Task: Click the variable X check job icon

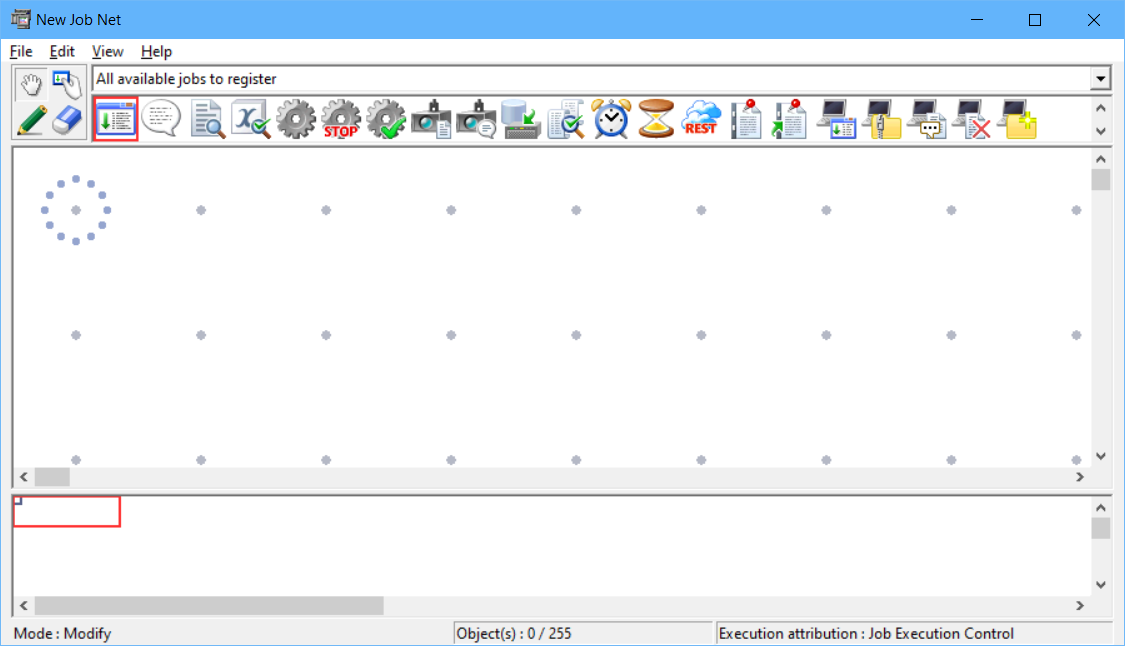Action: [x=251, y=119]
